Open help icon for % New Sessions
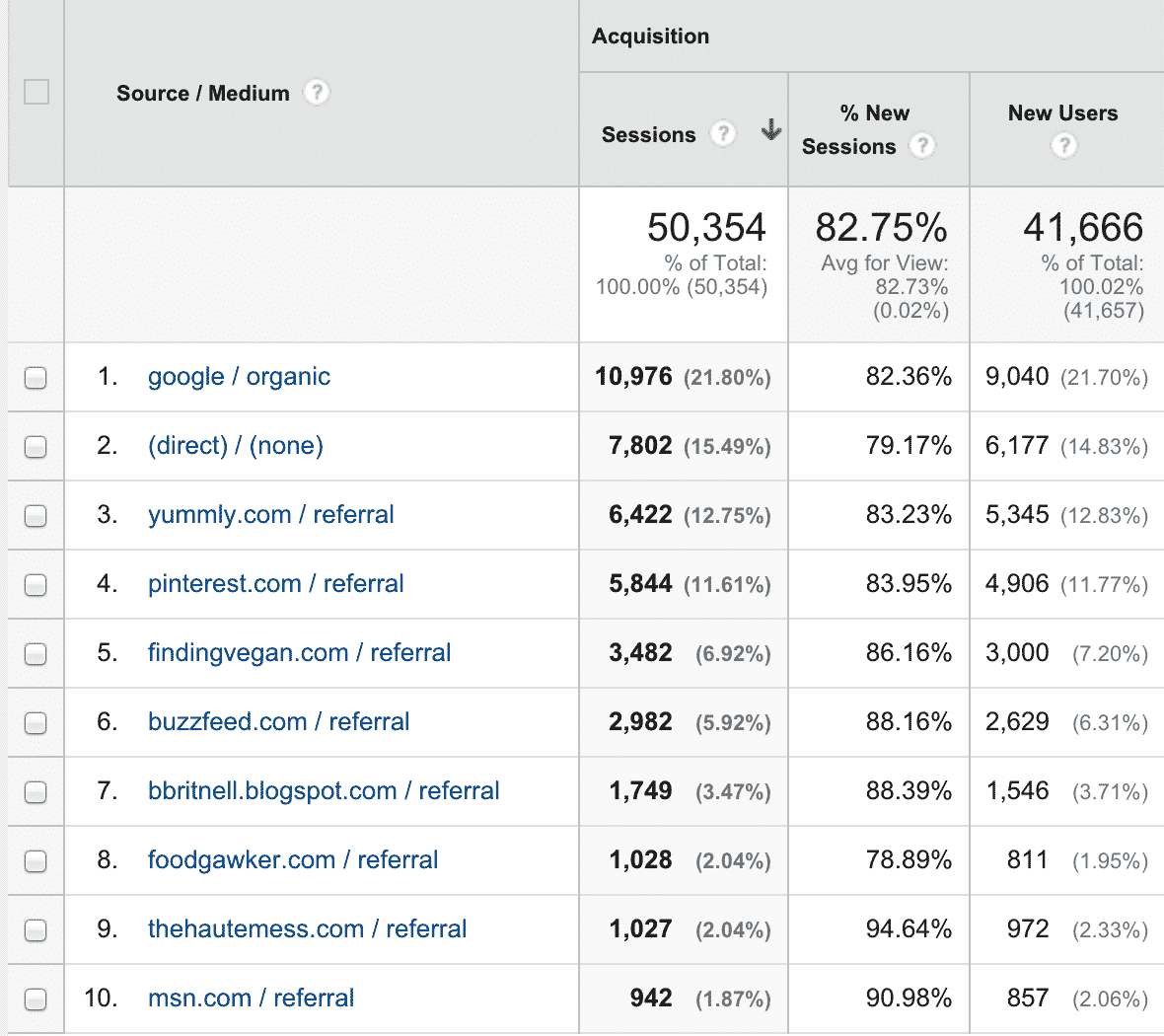 pos(922,146)
